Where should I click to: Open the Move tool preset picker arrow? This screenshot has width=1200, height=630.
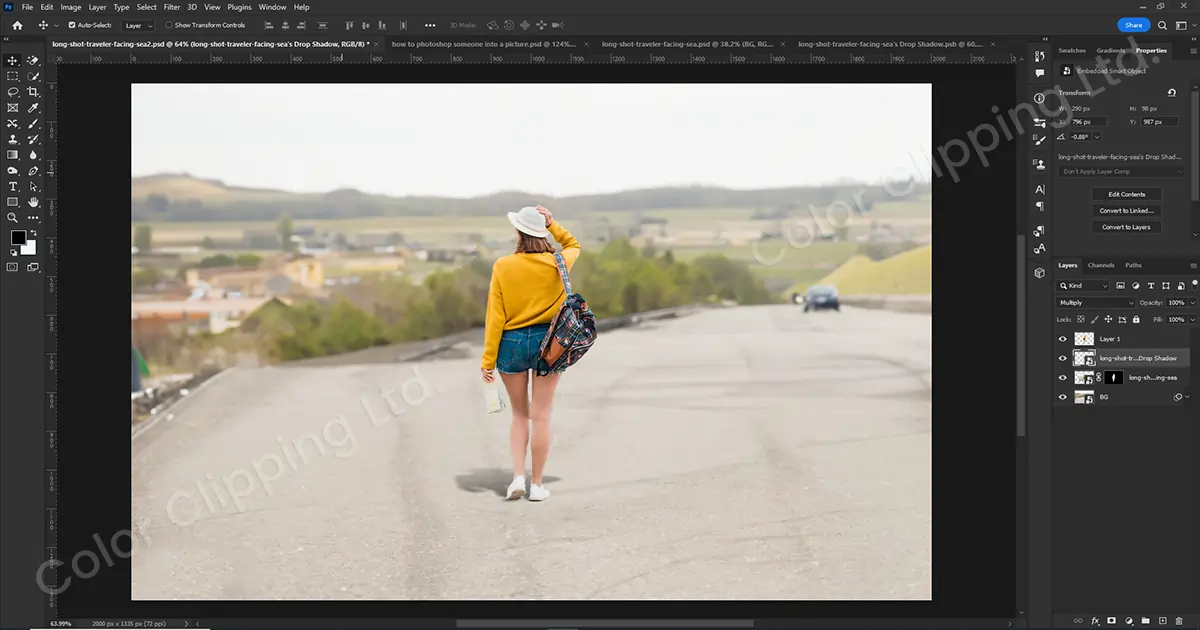[x=54, y=25]
